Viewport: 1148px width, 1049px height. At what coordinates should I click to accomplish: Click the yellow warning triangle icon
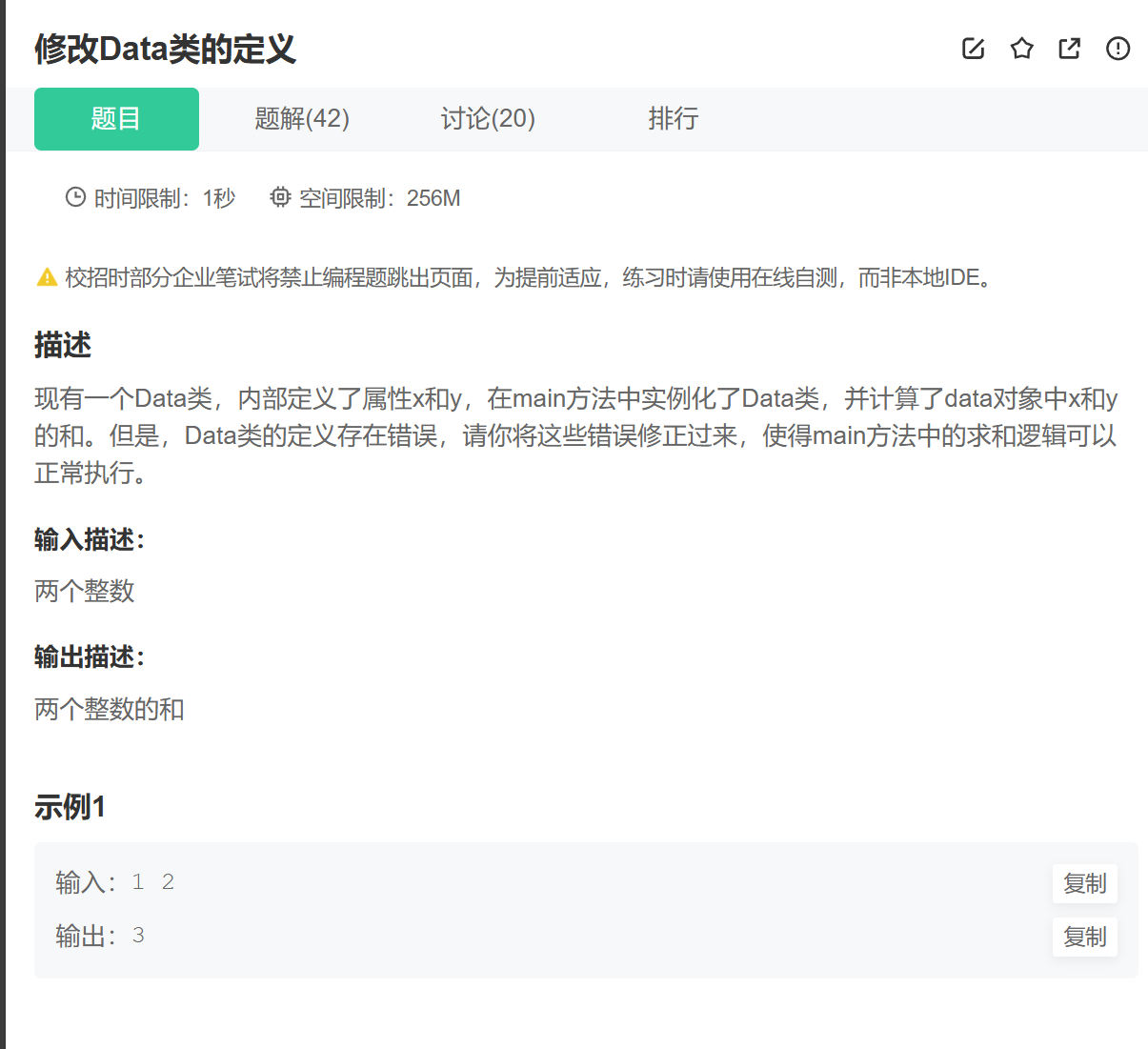(47, 277)
